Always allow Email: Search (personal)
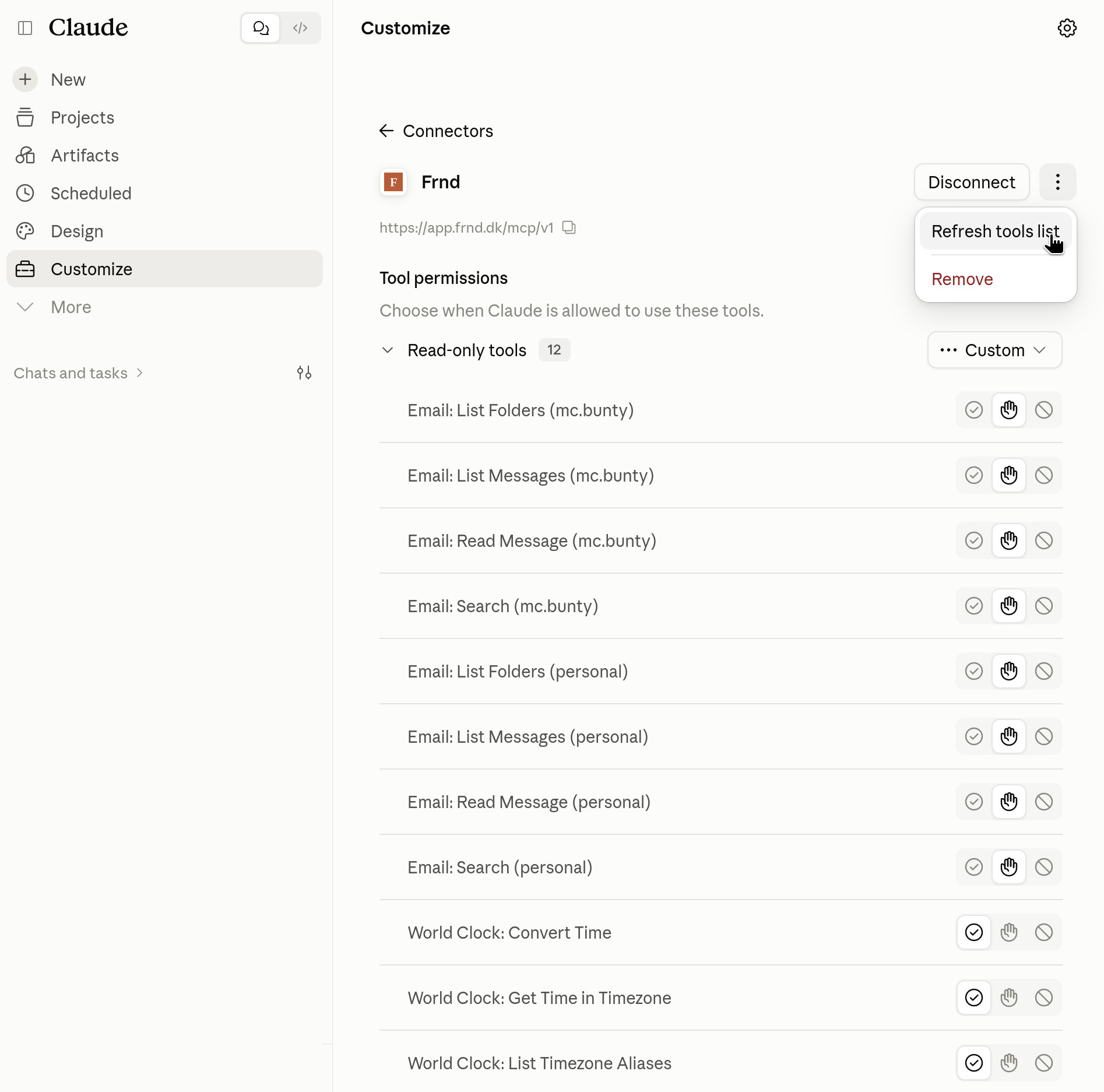Viewport: 1104px width, 1092px height. (x=973, y=867)
